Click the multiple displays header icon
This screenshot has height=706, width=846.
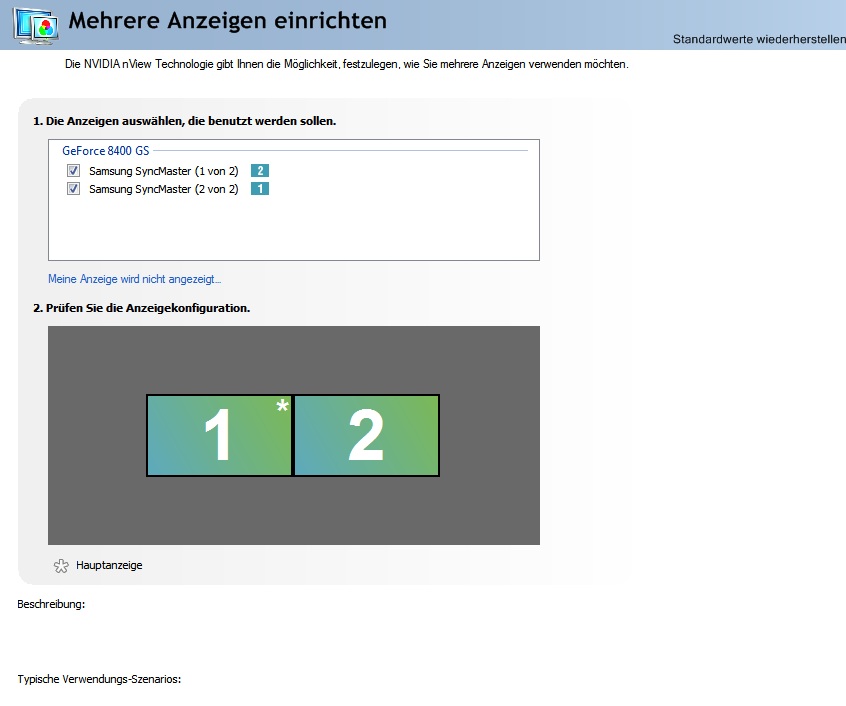click(x=36, y=25)
